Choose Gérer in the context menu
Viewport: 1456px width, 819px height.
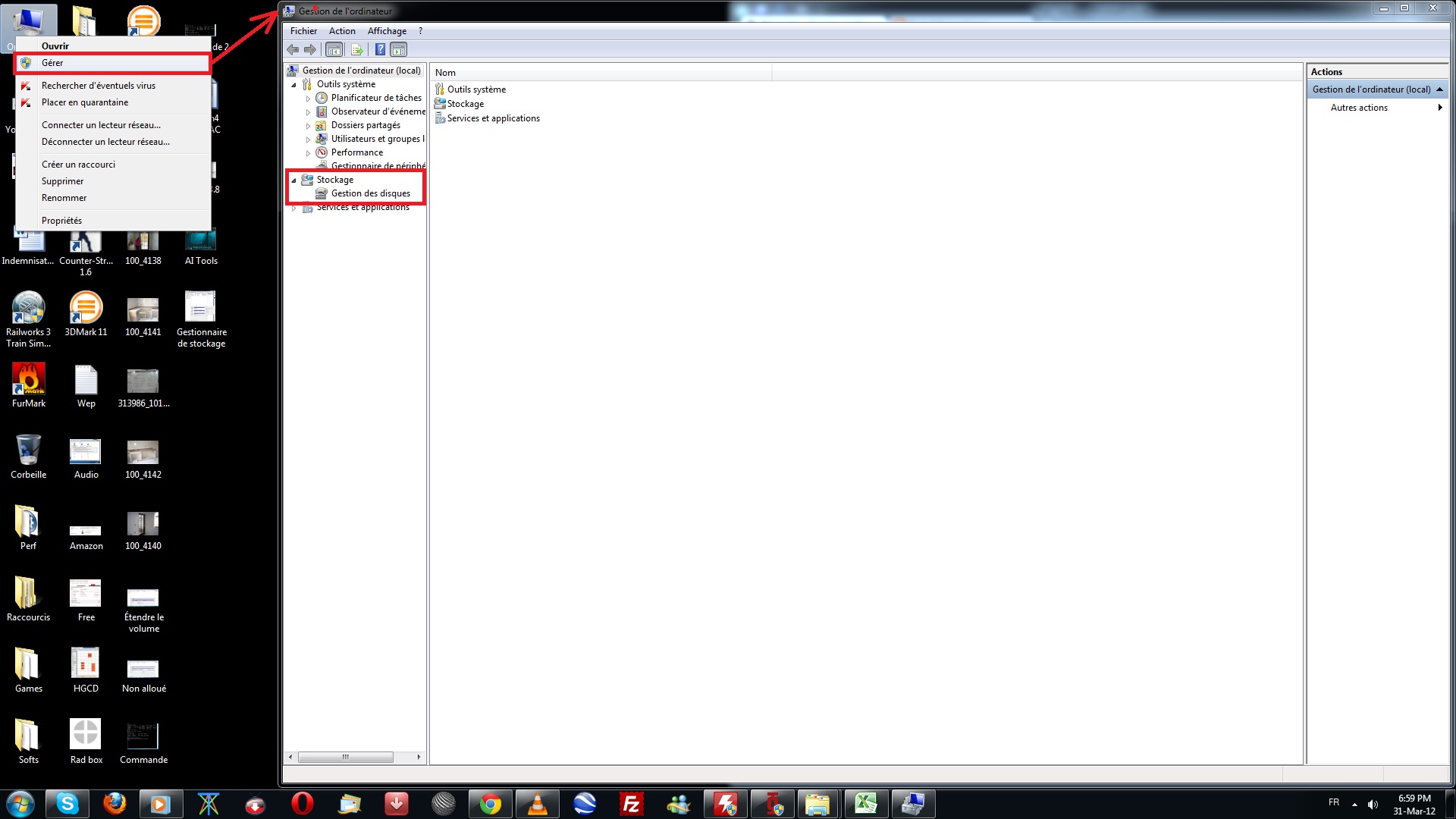click(x=52, y=63)
